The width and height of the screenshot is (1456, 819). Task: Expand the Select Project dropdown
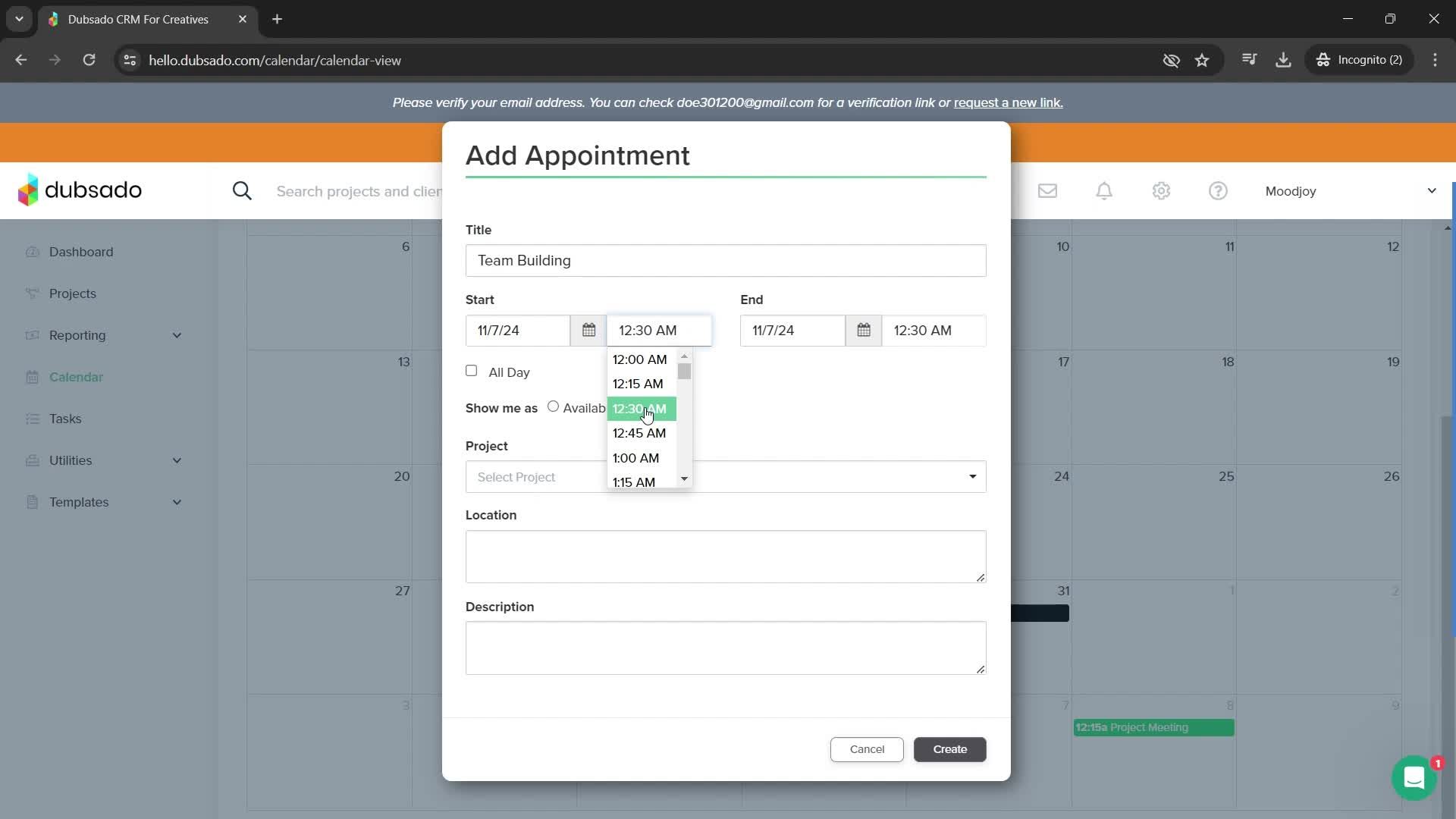pos(972,477)
